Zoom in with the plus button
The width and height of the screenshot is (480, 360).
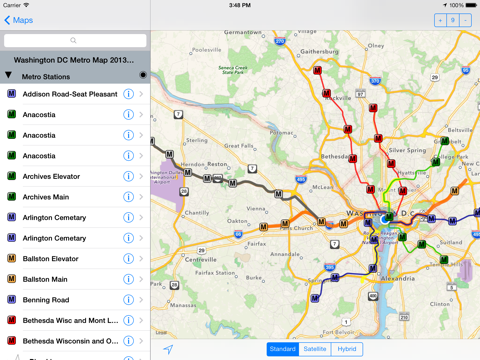(440, 20)
